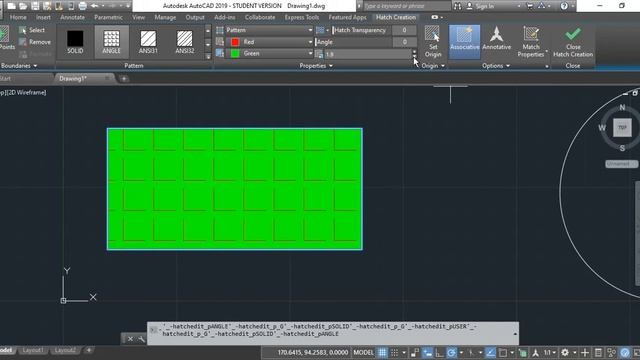Viewport: 640px width, 360px height.
Task: Open the Insert ribbon tab
Action: (x=43, y=18)
